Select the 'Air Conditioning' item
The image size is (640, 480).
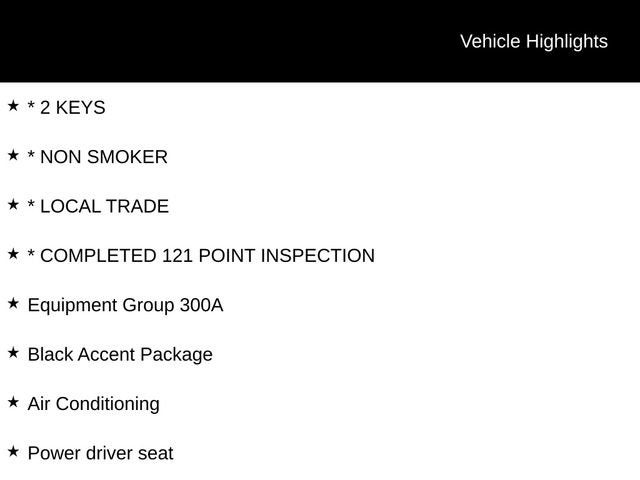coord(93,404)
